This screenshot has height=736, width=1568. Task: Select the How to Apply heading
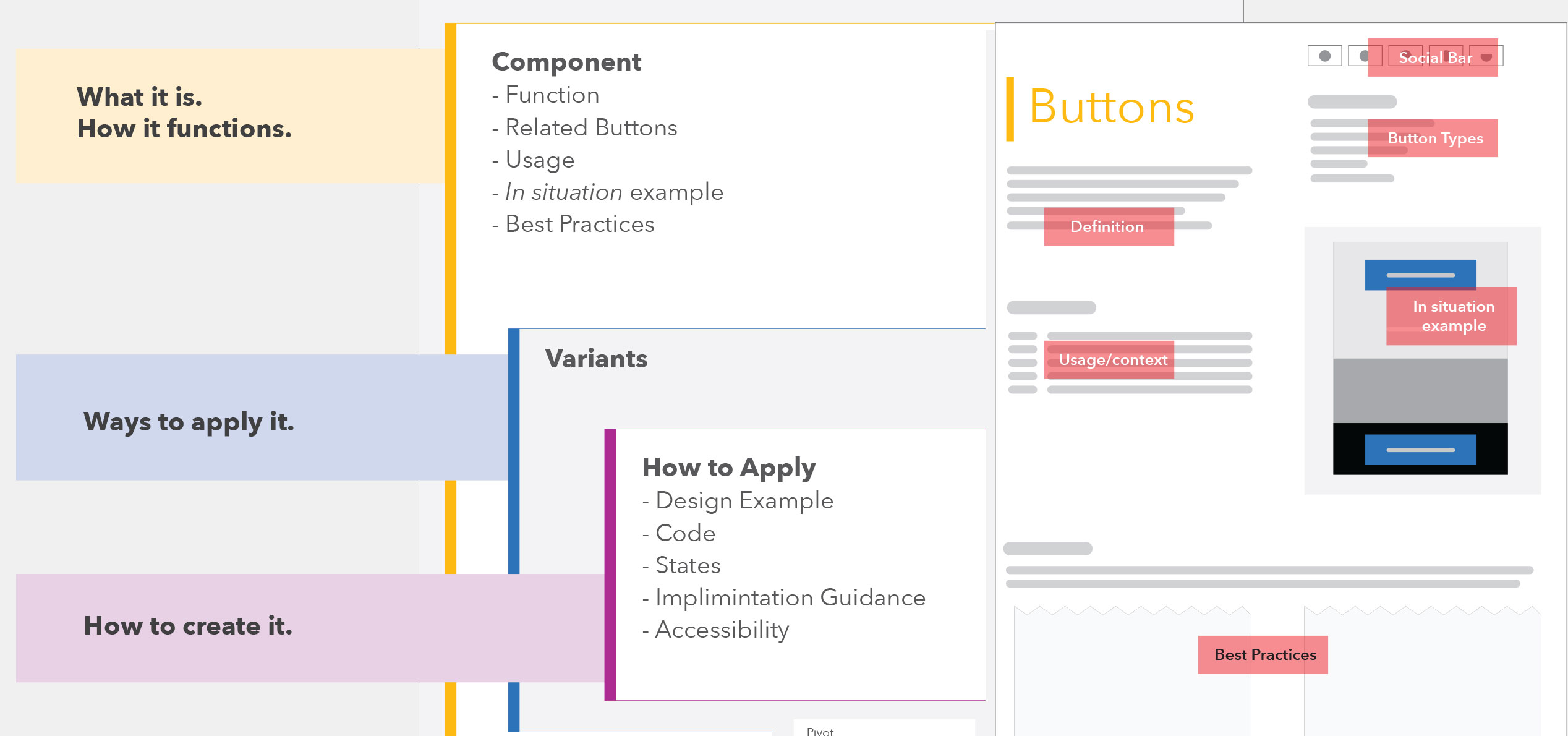pos(729,468)
